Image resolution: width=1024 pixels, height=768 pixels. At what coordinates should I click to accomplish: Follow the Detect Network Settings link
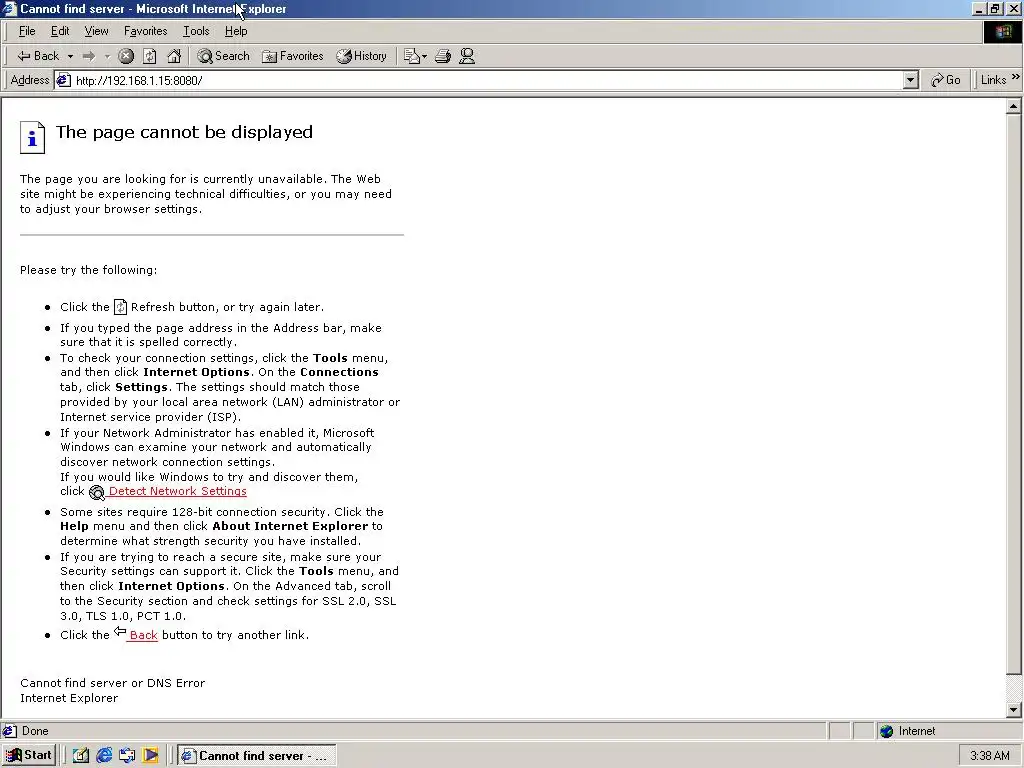(178, 491)
